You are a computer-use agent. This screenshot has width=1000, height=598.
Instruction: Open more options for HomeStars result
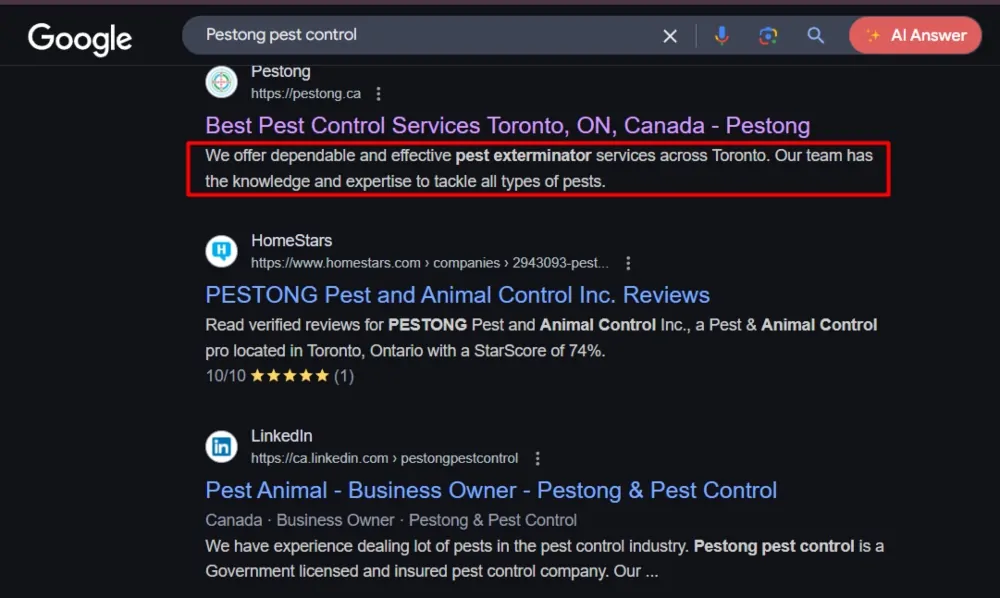[x=628, y=263]
